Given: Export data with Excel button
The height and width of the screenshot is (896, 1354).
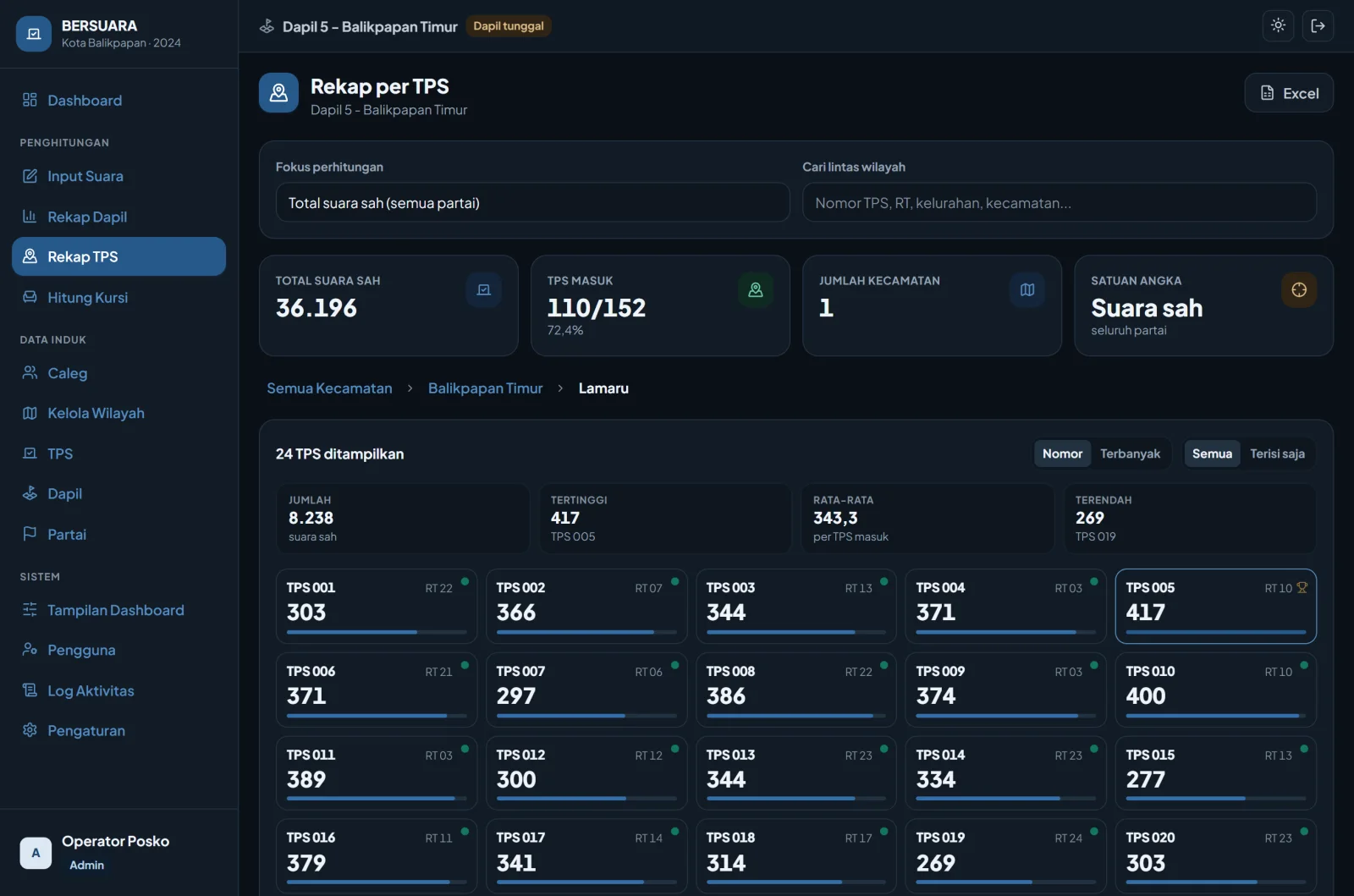Looking at the screenshot, I should point(1289,93).
